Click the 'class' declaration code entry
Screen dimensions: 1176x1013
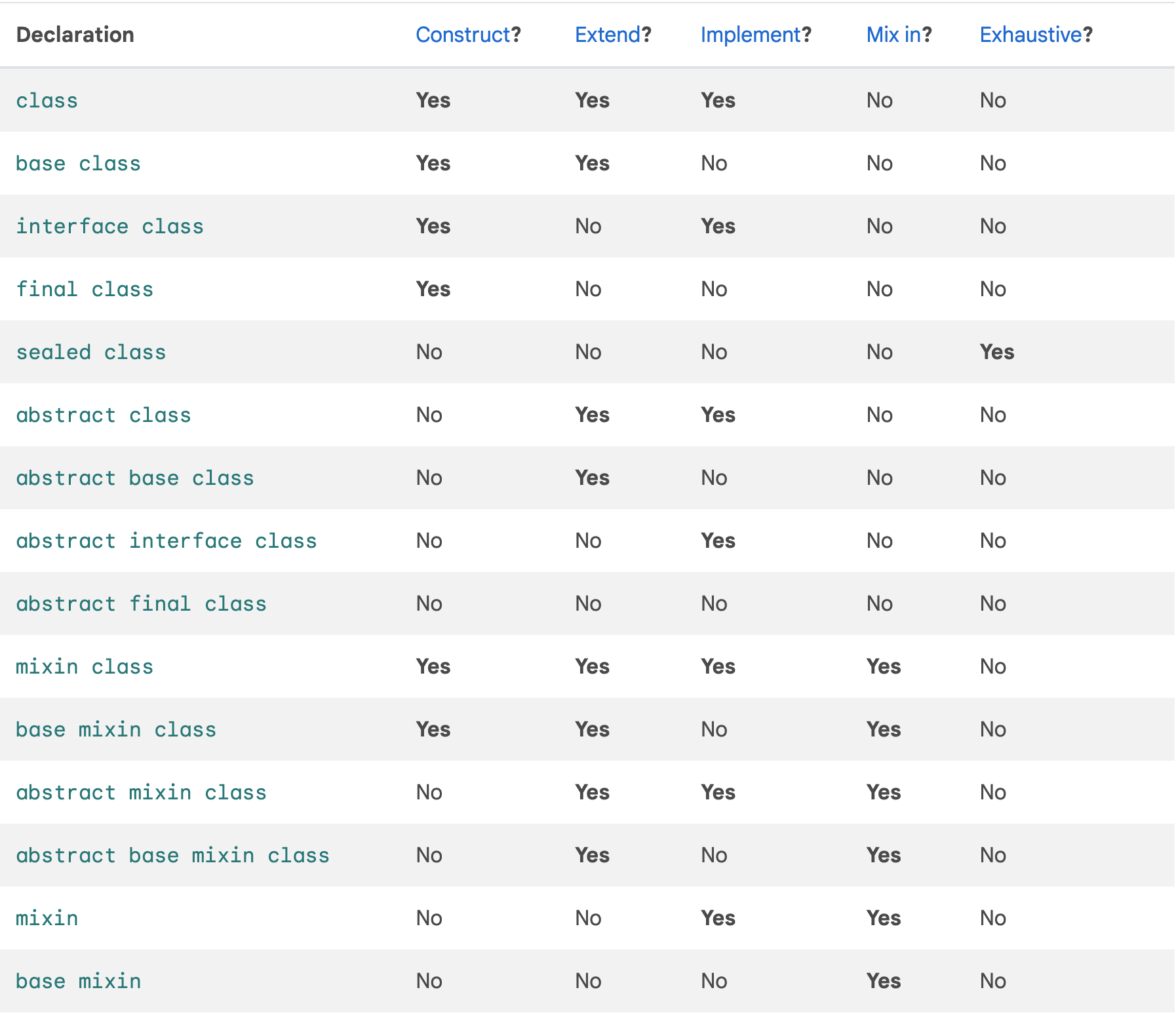pyautogui.click(x=47, y=101)
